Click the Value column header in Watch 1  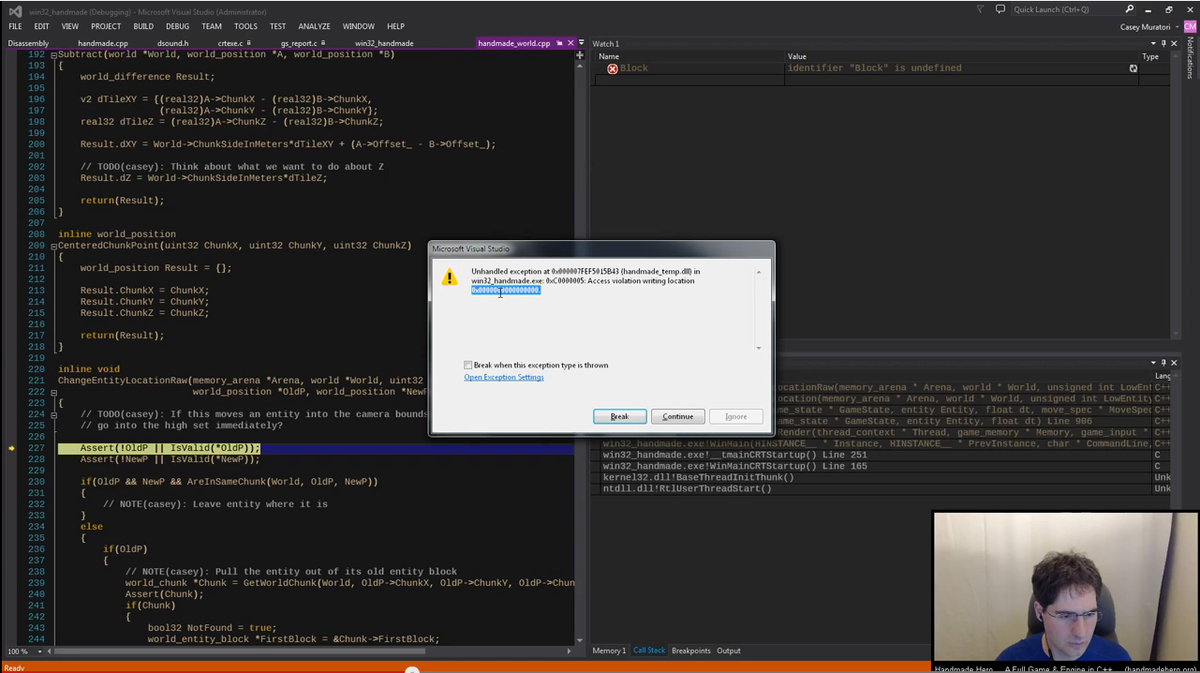point(962,56)
